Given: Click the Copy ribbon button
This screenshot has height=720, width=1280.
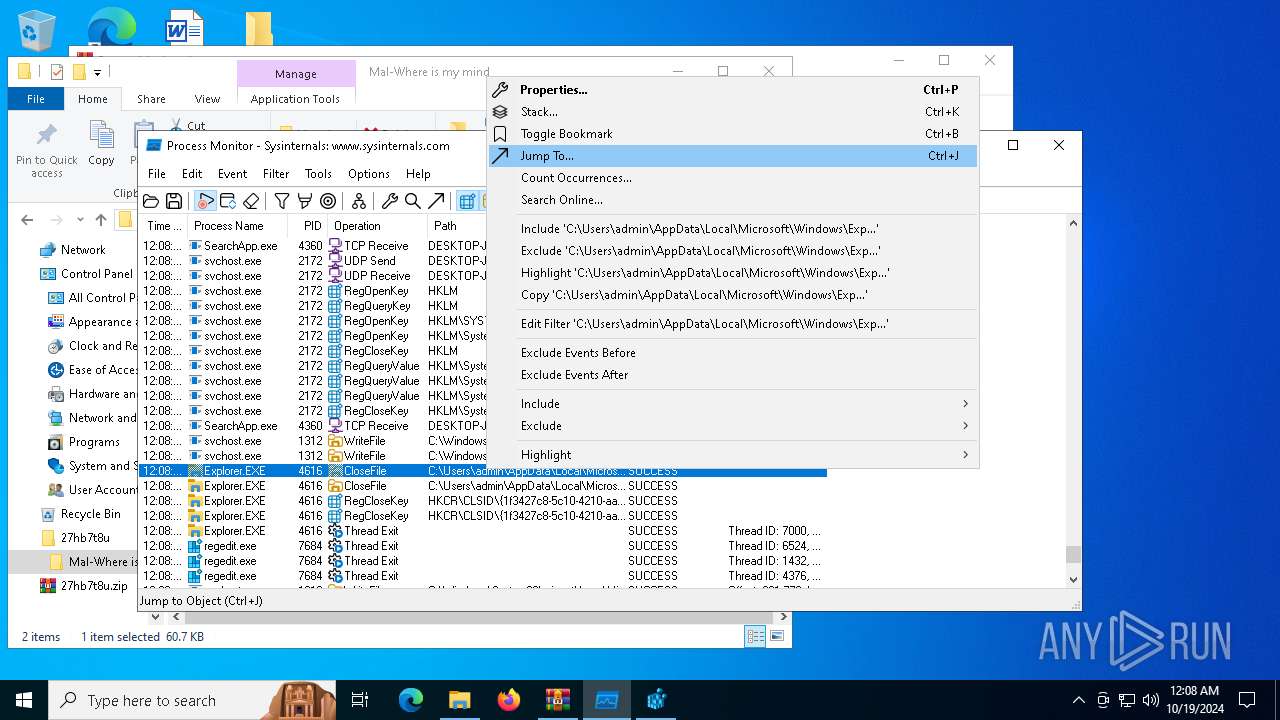Looking at the screenshot, I should 101,143.
